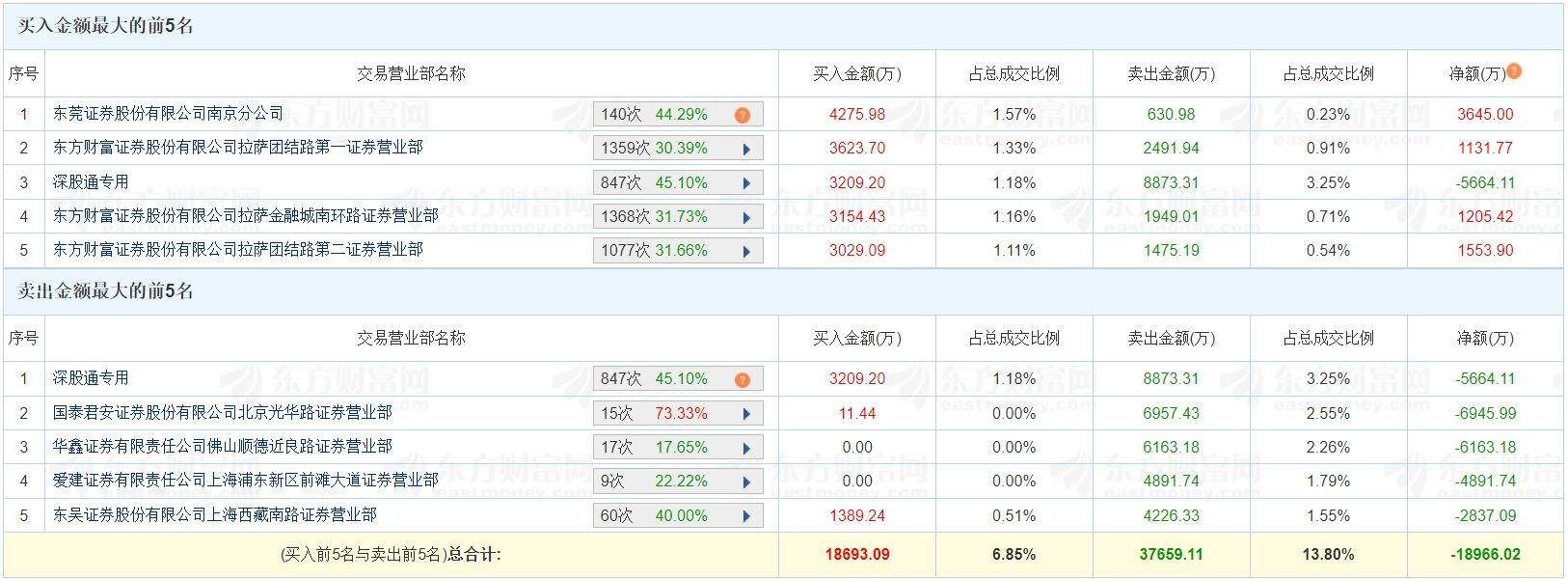1568x579 pixels.
Task: Click orange info icon beside 847次 in sell table
Action: coord(742,379)
